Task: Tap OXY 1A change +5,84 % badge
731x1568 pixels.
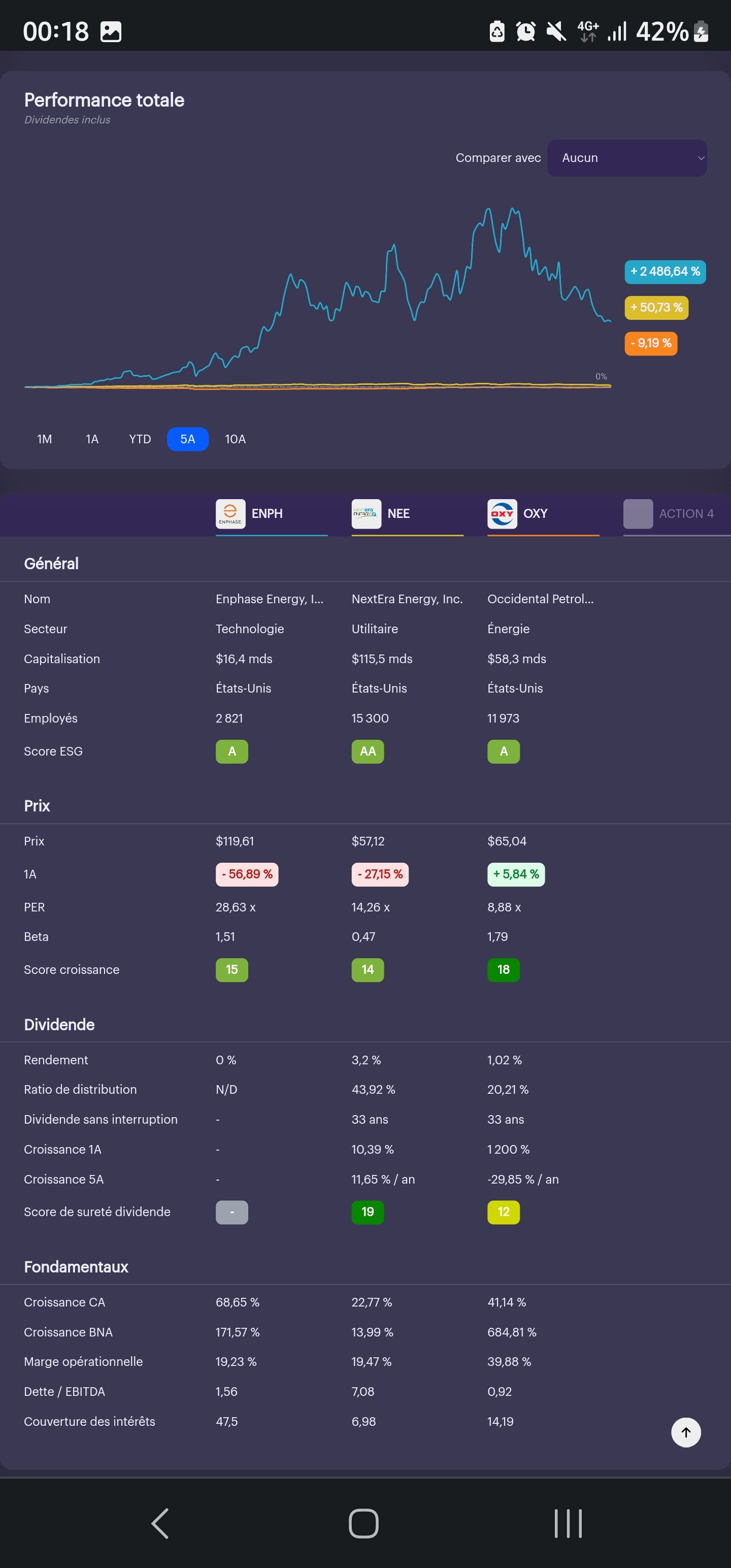Action: tap(516, 874)
